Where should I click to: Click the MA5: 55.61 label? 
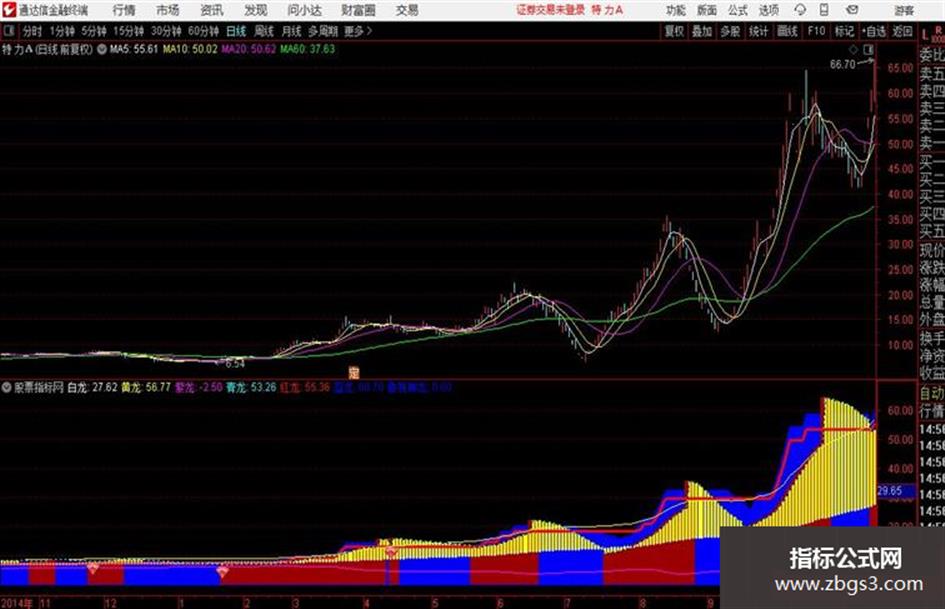[134, 49]
